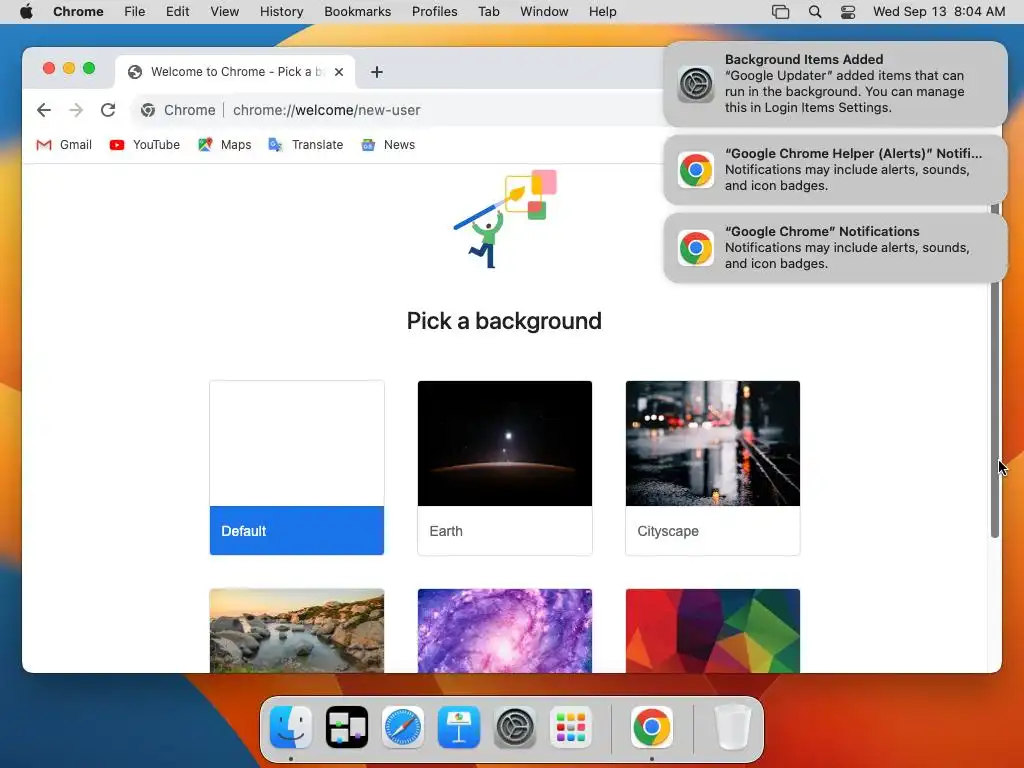This screenshot has width=1024, height=768.
Task: Launch Safari from the Dock
Action: [403, 727]
